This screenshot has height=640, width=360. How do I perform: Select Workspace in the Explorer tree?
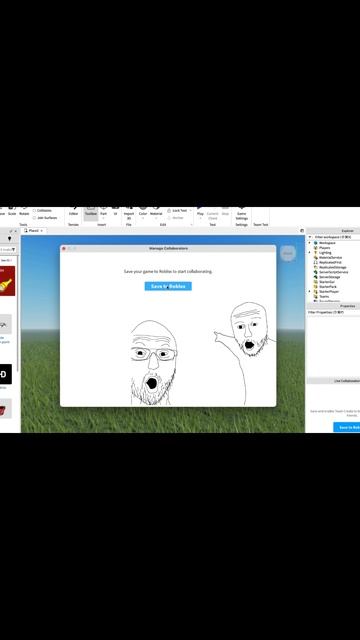tap(327, 243)
